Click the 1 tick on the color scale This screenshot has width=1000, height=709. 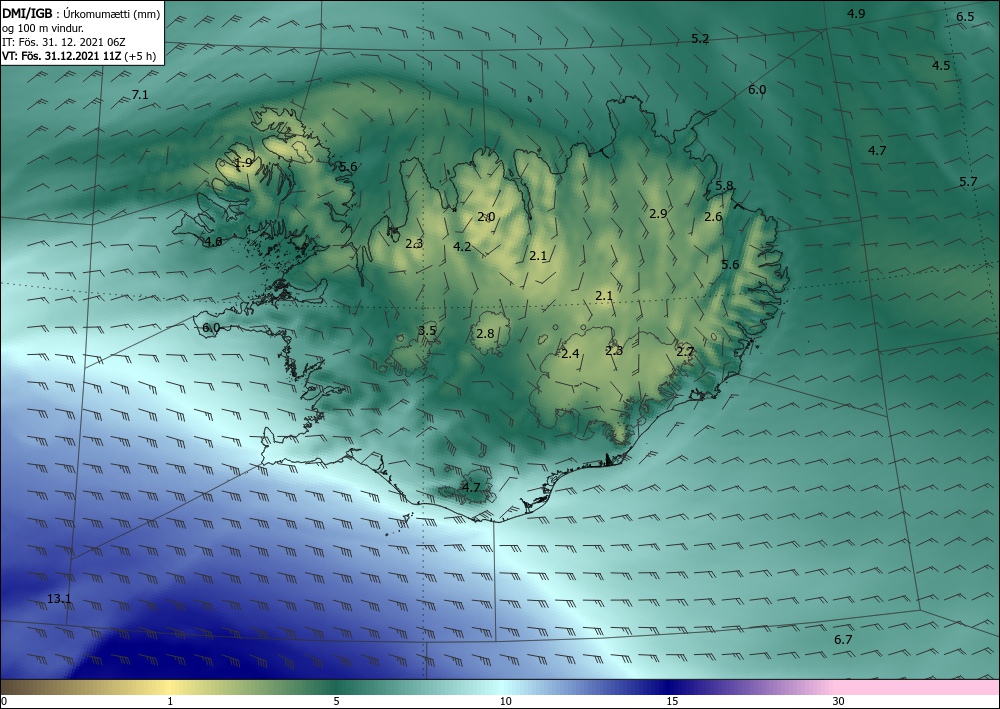[x=170, y=701]
